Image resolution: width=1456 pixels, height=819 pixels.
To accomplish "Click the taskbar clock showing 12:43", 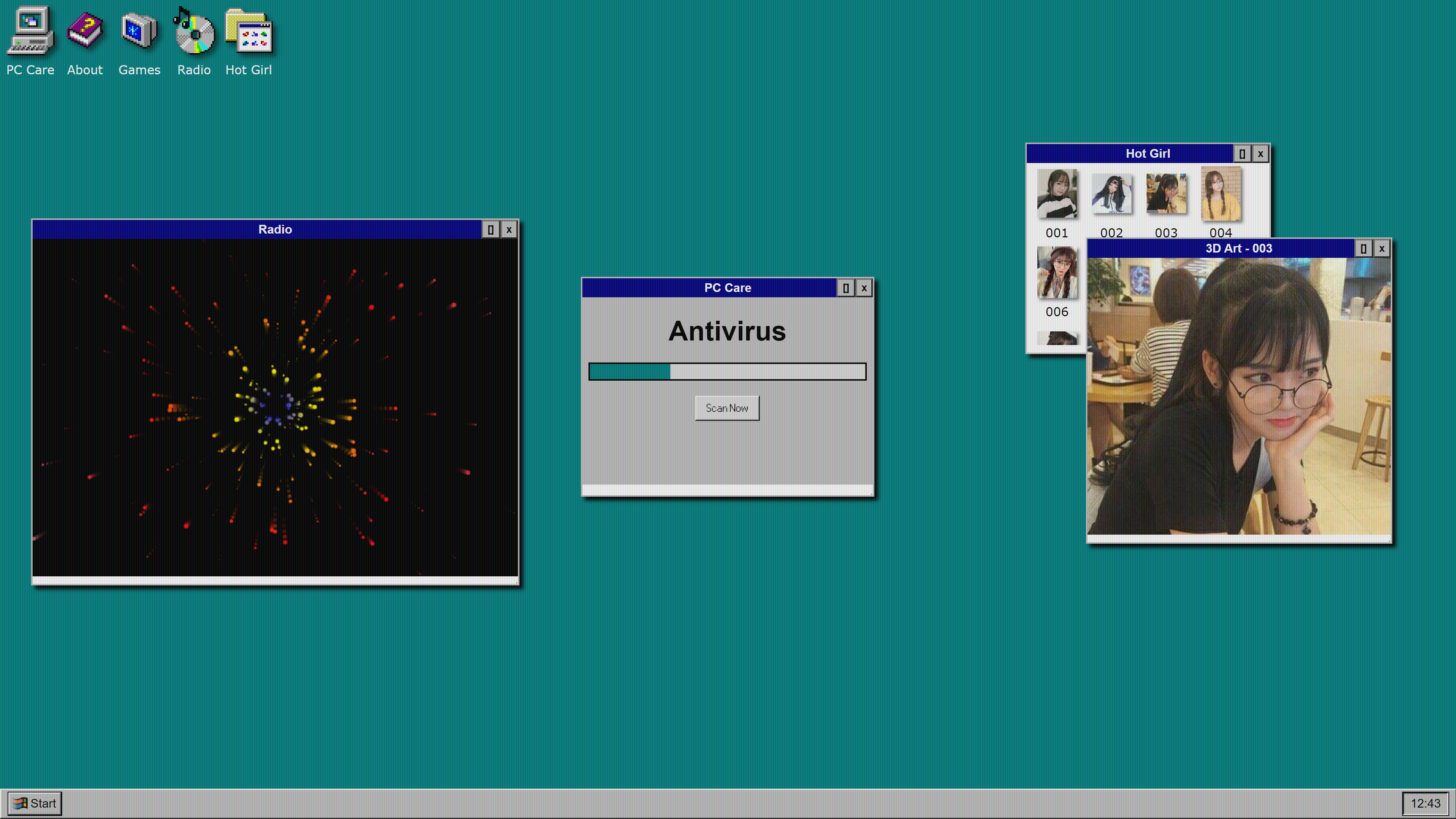I will tap(1425, 803).
